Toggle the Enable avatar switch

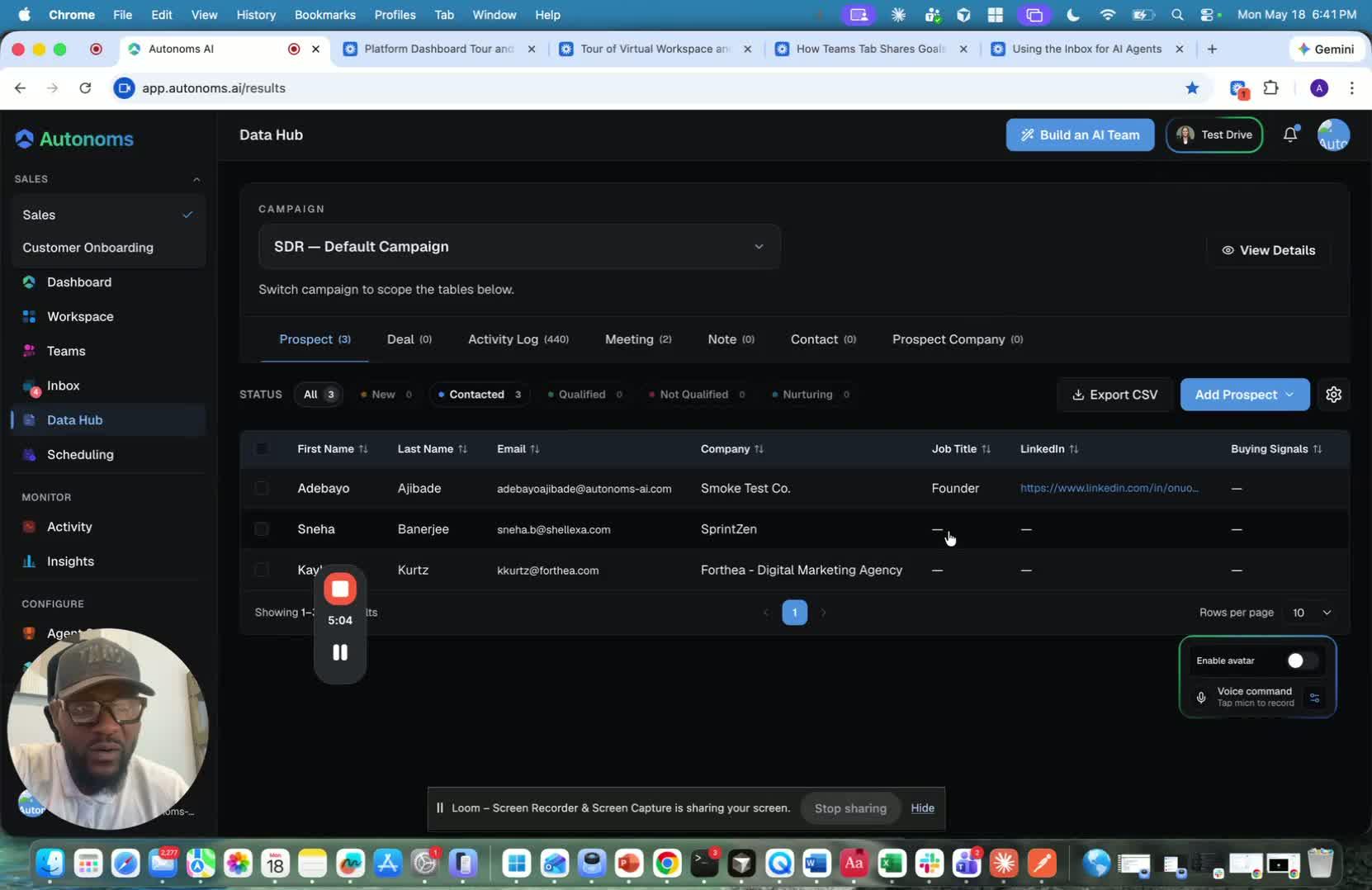(x=1301, y=660)
